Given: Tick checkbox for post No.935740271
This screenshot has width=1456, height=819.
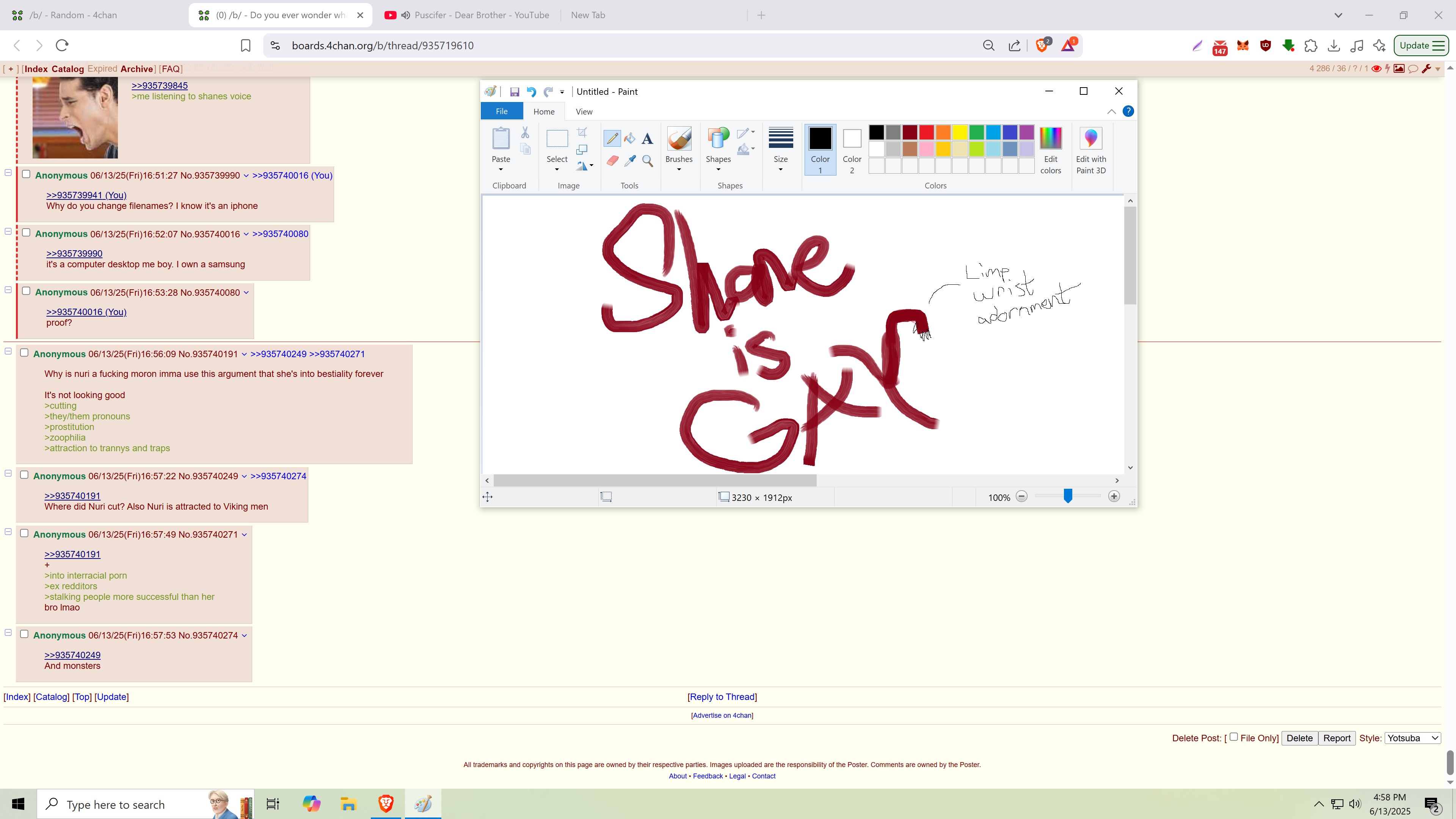Looking at the screenshot, I should point(24,533).
